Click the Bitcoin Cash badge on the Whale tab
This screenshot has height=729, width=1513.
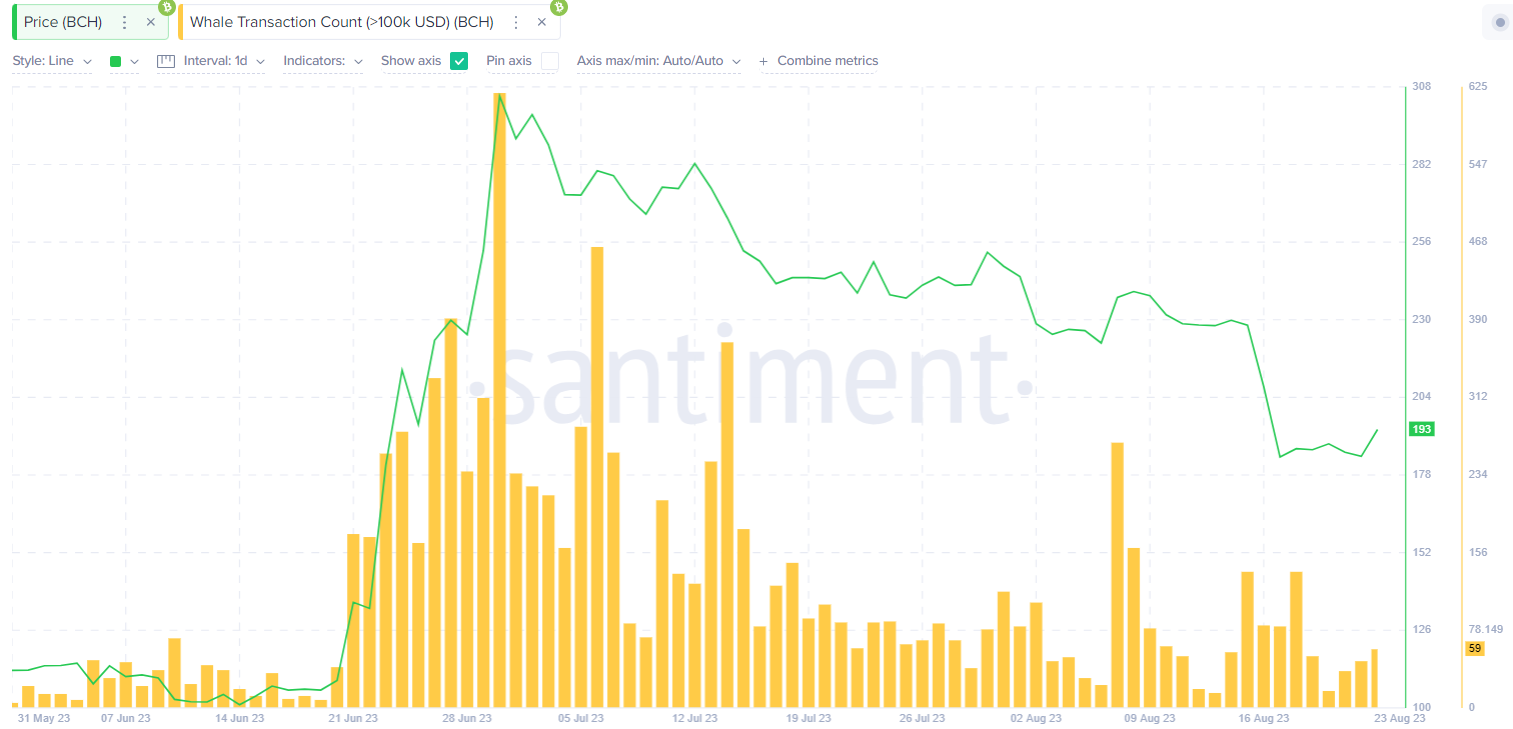558,7
